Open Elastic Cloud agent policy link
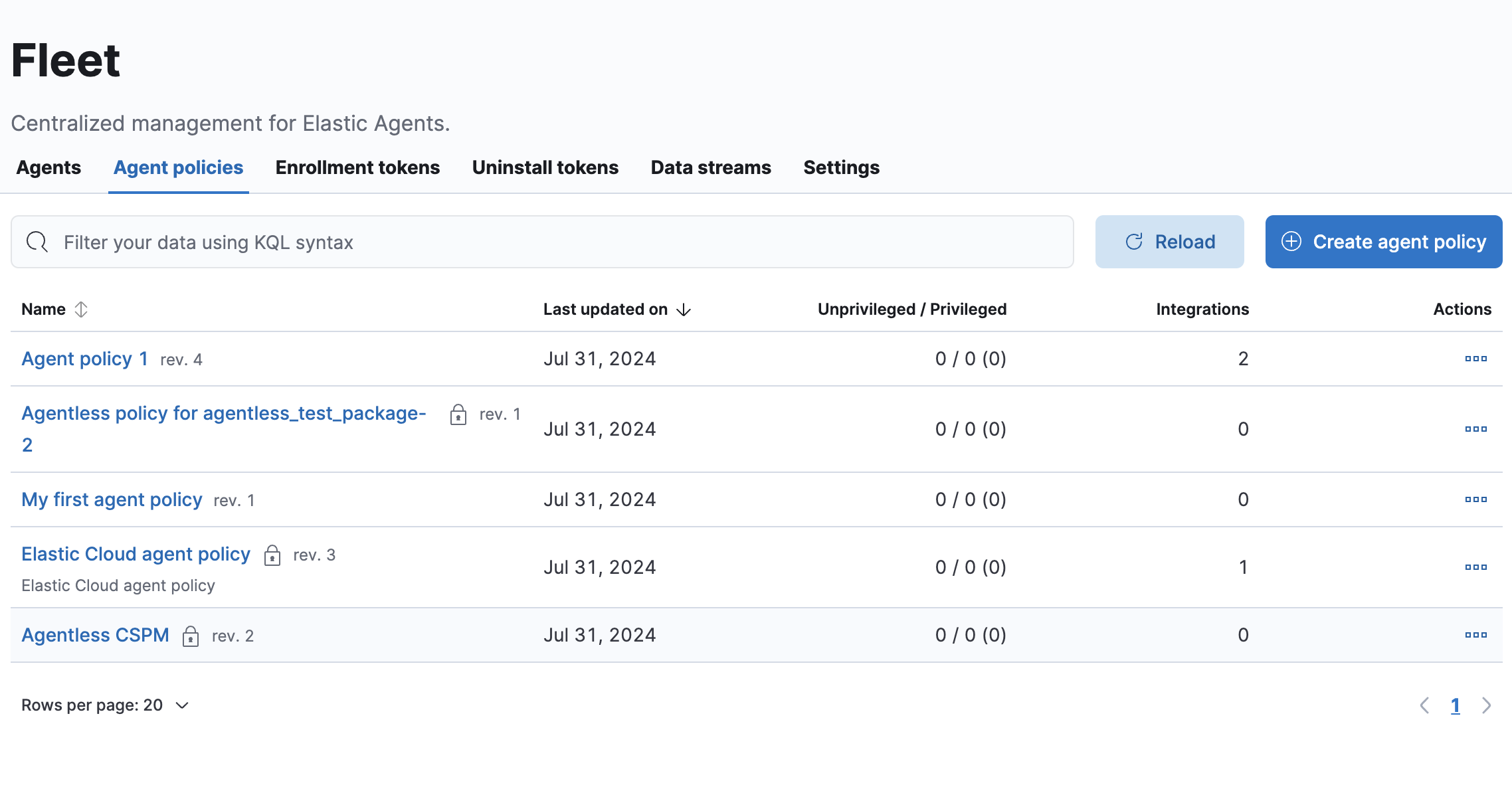 click(136, 554)
